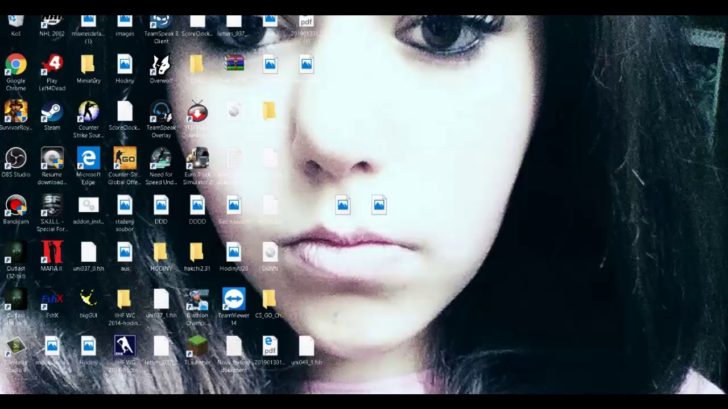
Task: Launch Counter-Strike Global Offensive icon
Action: tap(124, 158)
